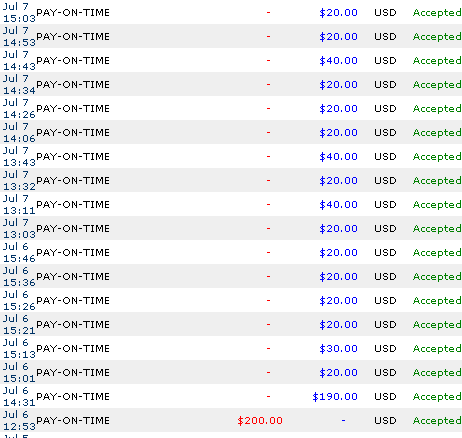Open the $40.00 amount at Jul 7 14:43

tap(338, 60)
